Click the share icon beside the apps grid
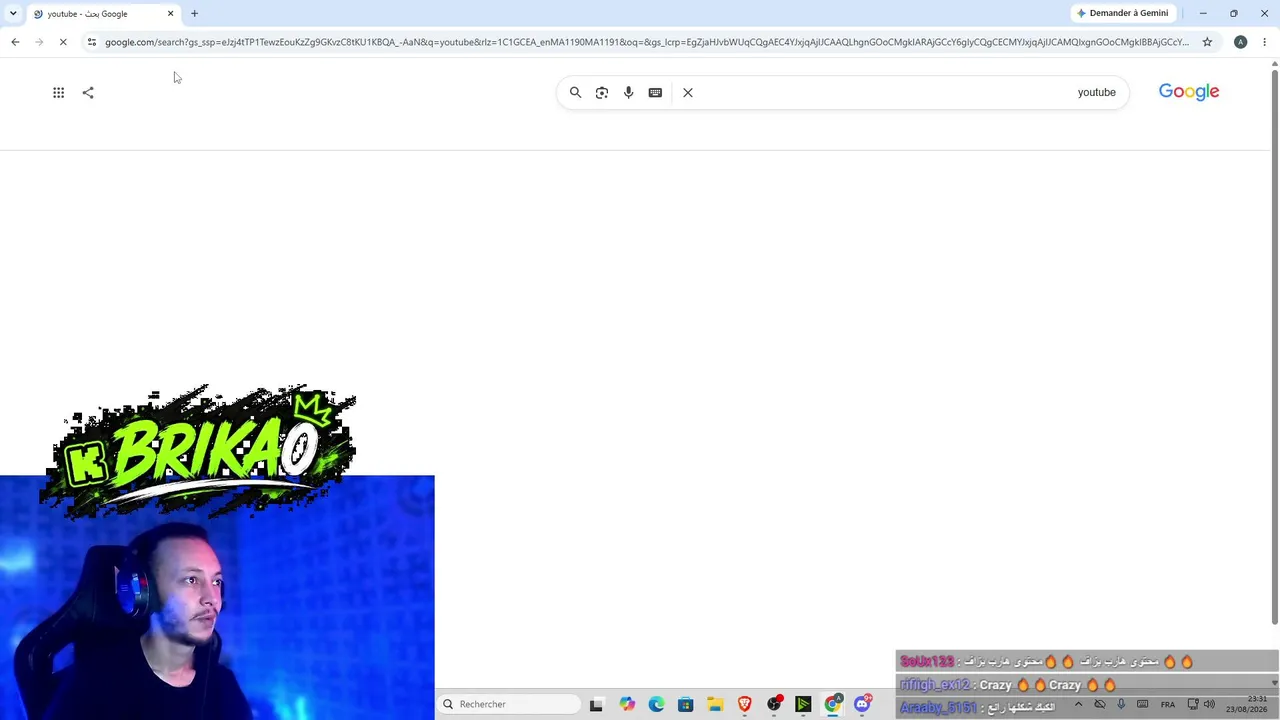This screenshot has width=1280, height=720. tap(88, 92)
